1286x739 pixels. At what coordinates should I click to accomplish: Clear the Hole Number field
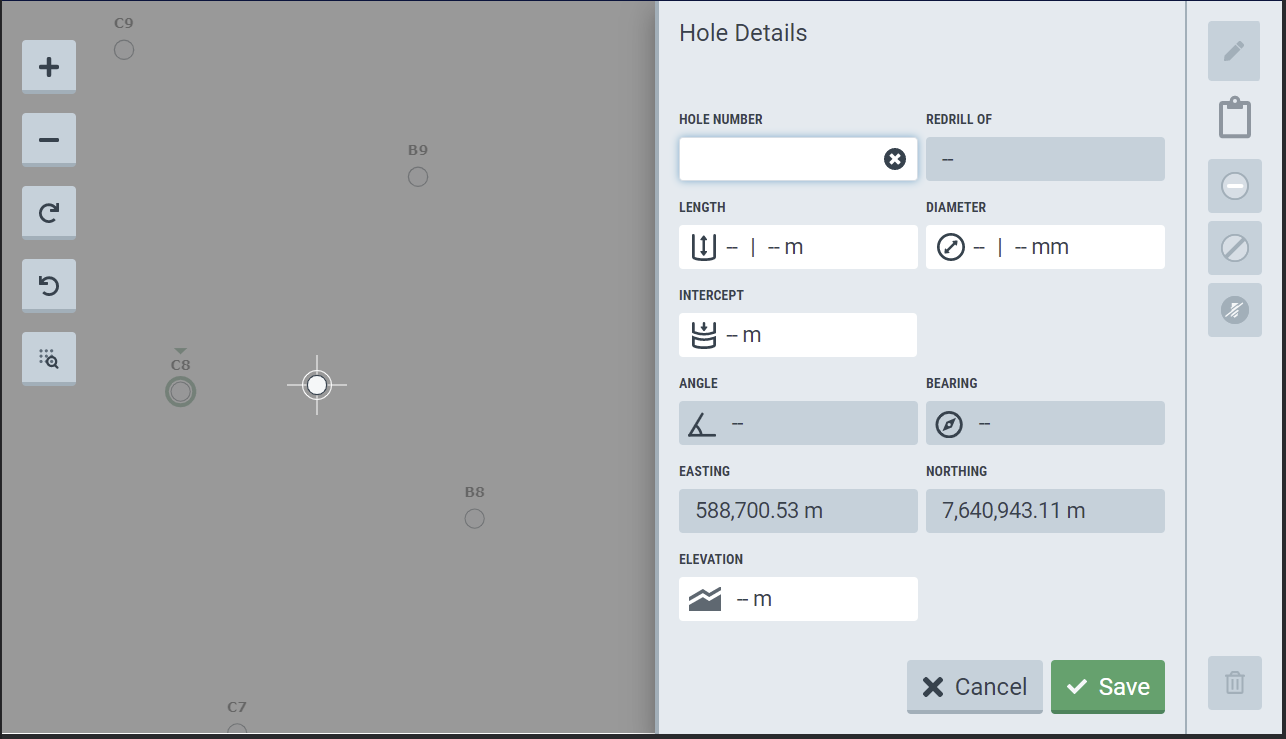[895, 159]
